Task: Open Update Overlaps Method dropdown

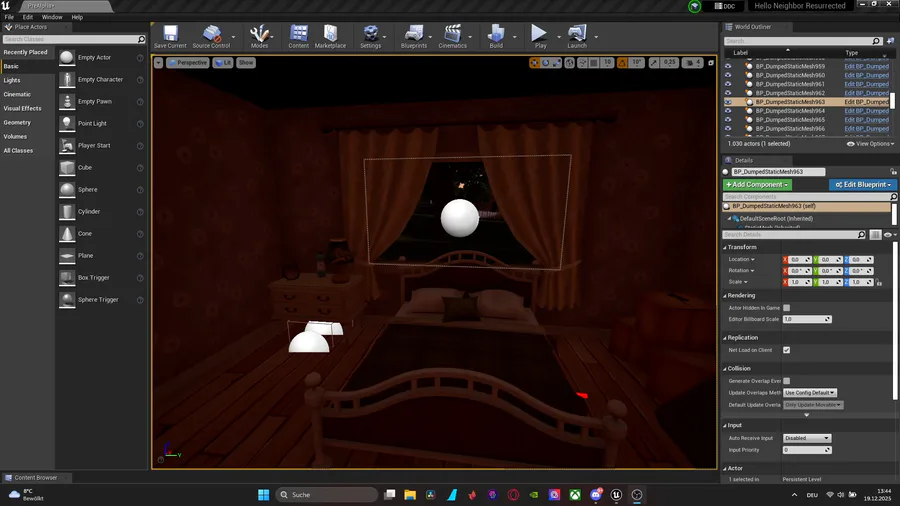Action: [x=810, y=393]
